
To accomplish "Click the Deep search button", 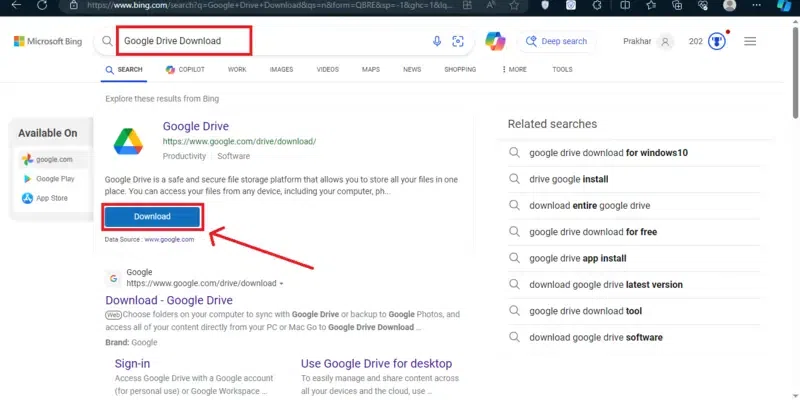I will click(x=557, y=41).
